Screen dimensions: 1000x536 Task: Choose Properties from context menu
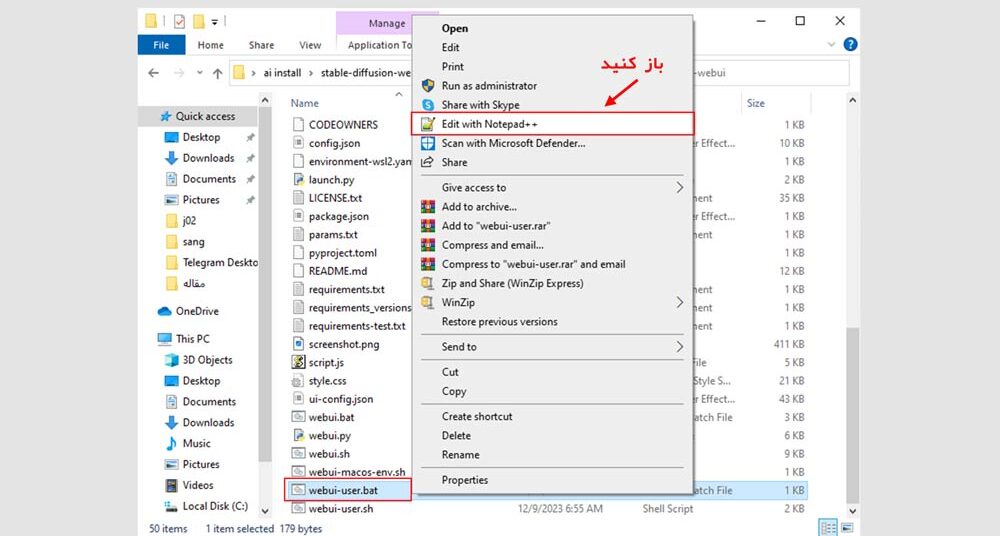point(464,480)
